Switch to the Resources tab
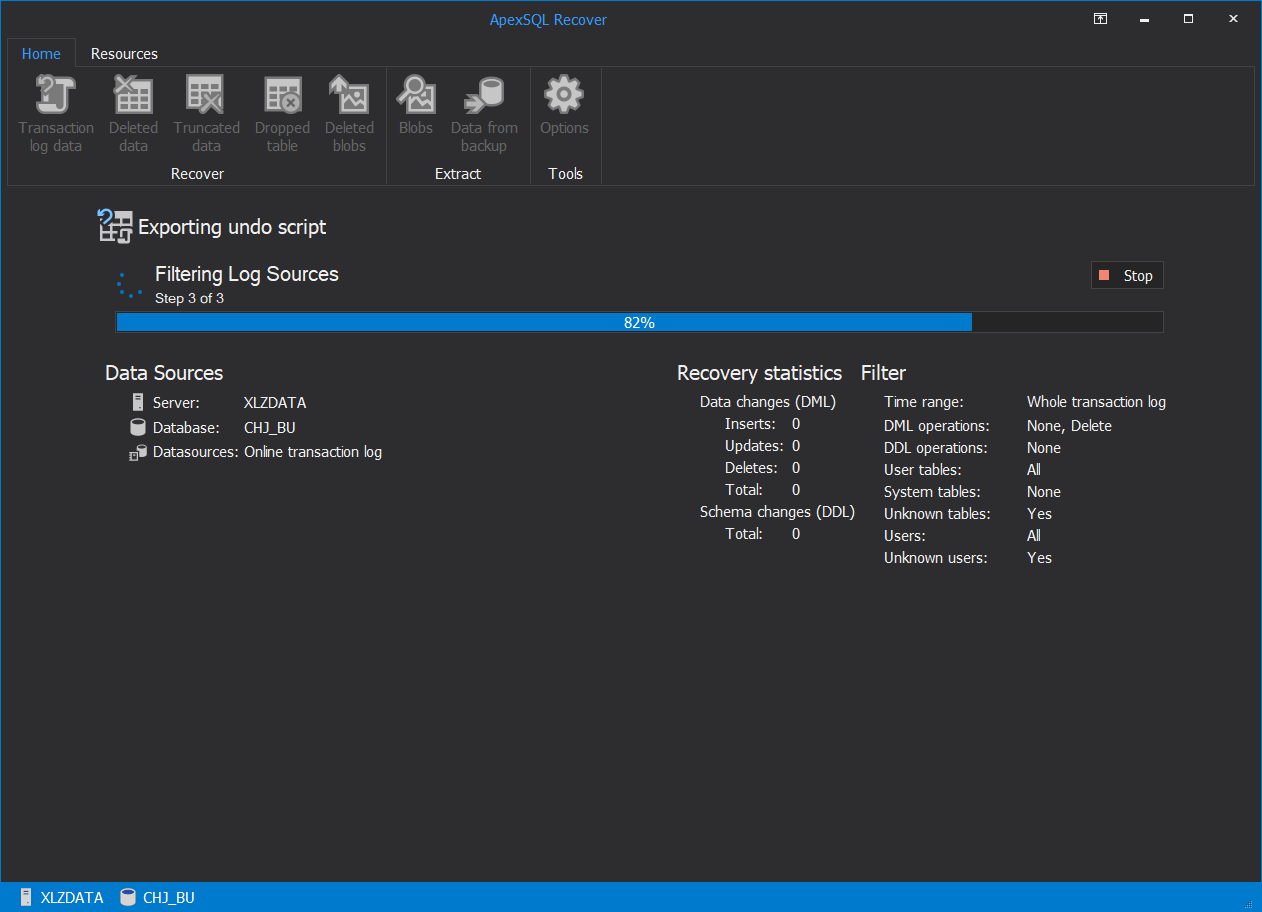The height and width of the screenshot is (912, 1262). point(124,53)
